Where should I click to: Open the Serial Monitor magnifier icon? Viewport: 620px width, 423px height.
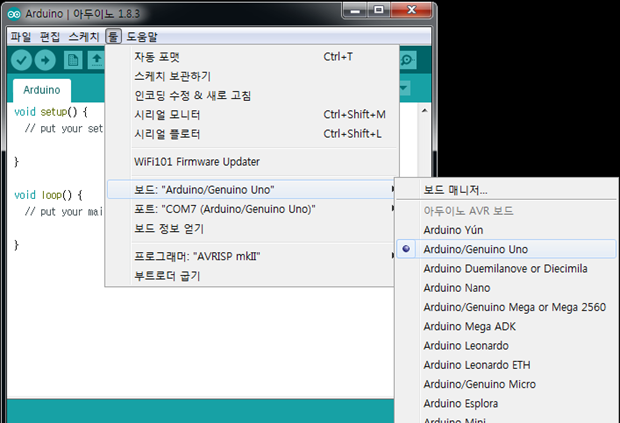[x=407, y=60]
